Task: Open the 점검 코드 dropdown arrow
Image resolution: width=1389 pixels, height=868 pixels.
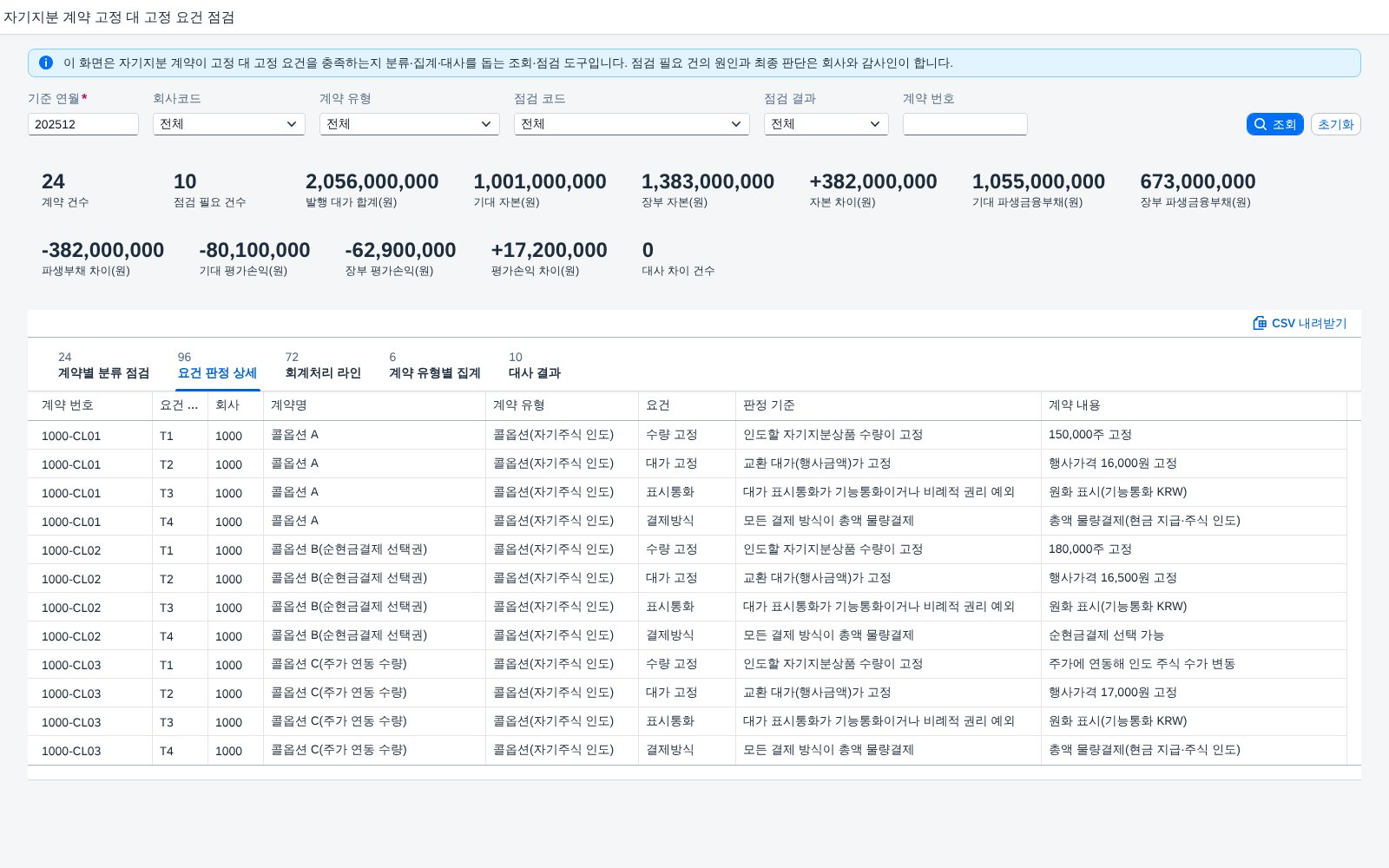Action: click(x=737, y=124)
